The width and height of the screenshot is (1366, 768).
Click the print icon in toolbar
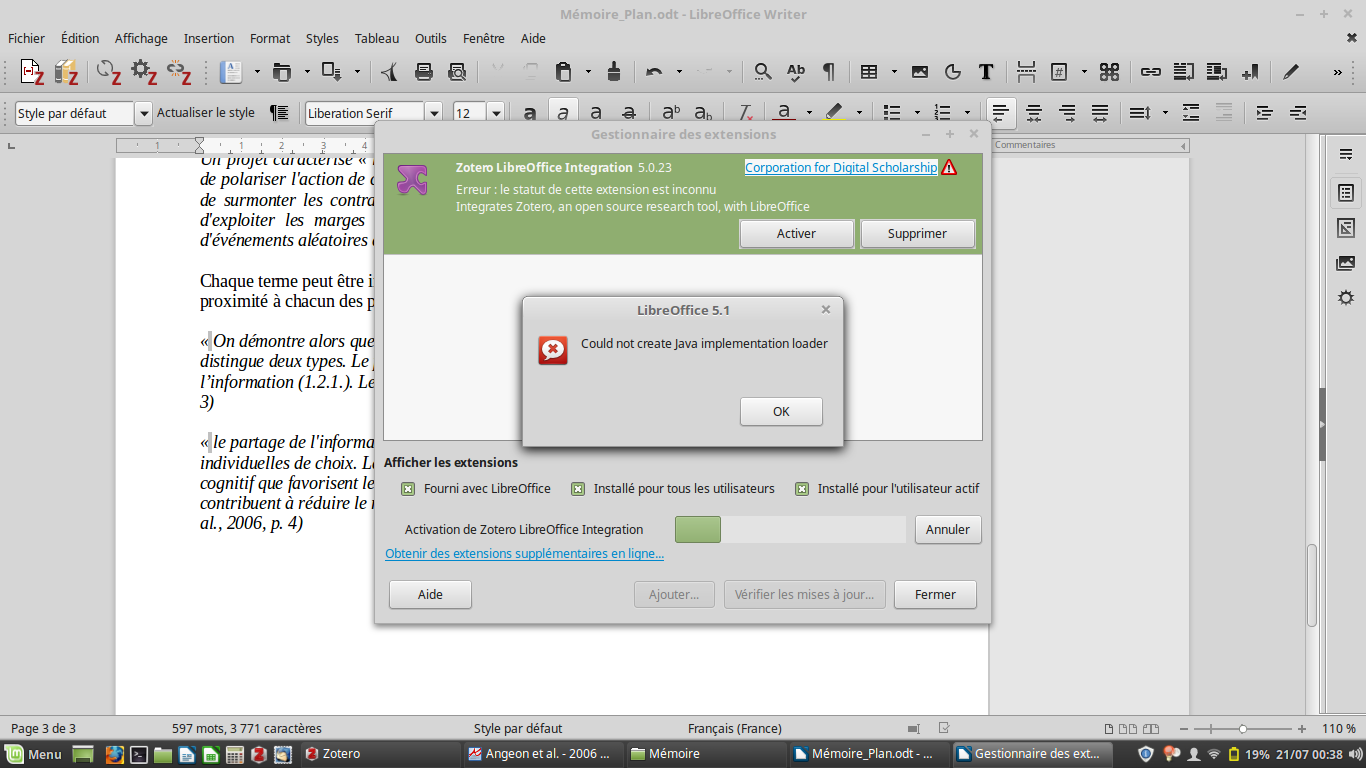424,72
